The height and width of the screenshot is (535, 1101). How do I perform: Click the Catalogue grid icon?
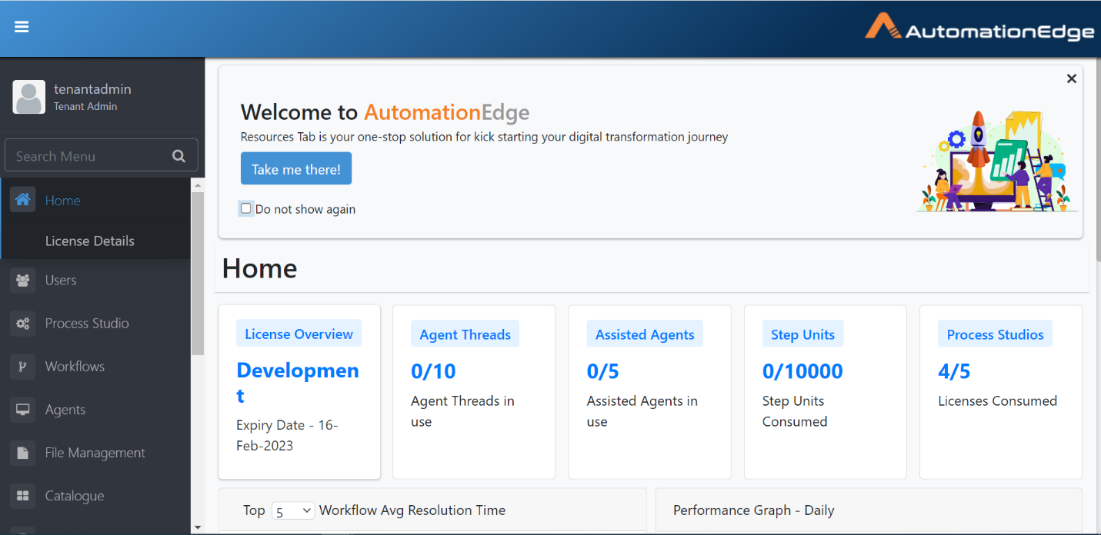(22, 496)
